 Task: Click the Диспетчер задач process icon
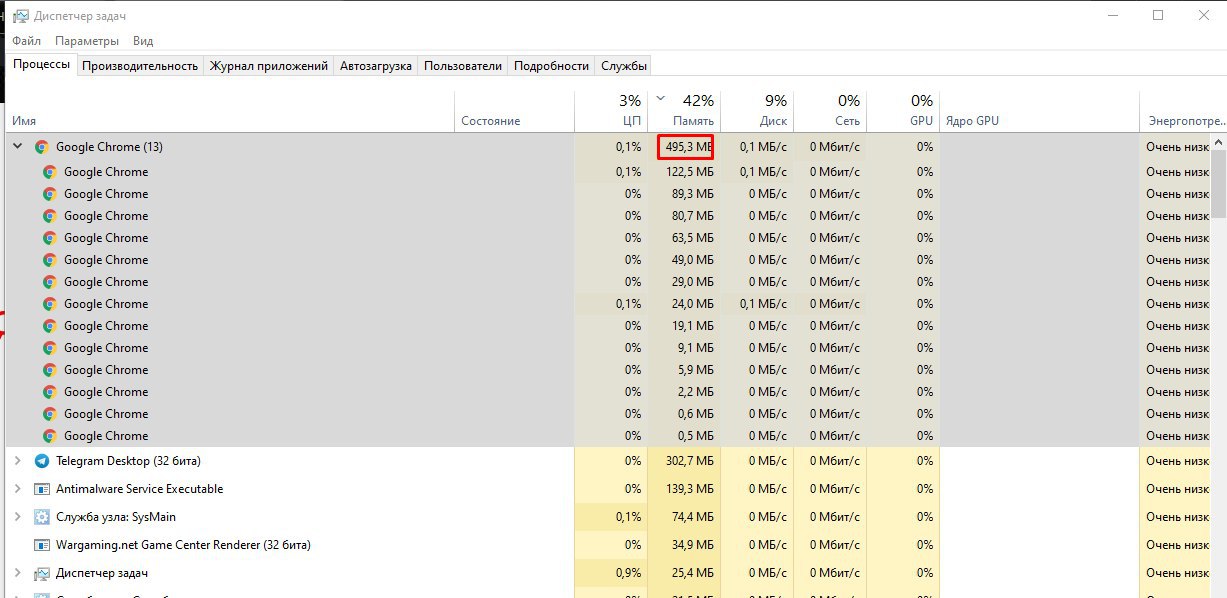tap(42, 573)
